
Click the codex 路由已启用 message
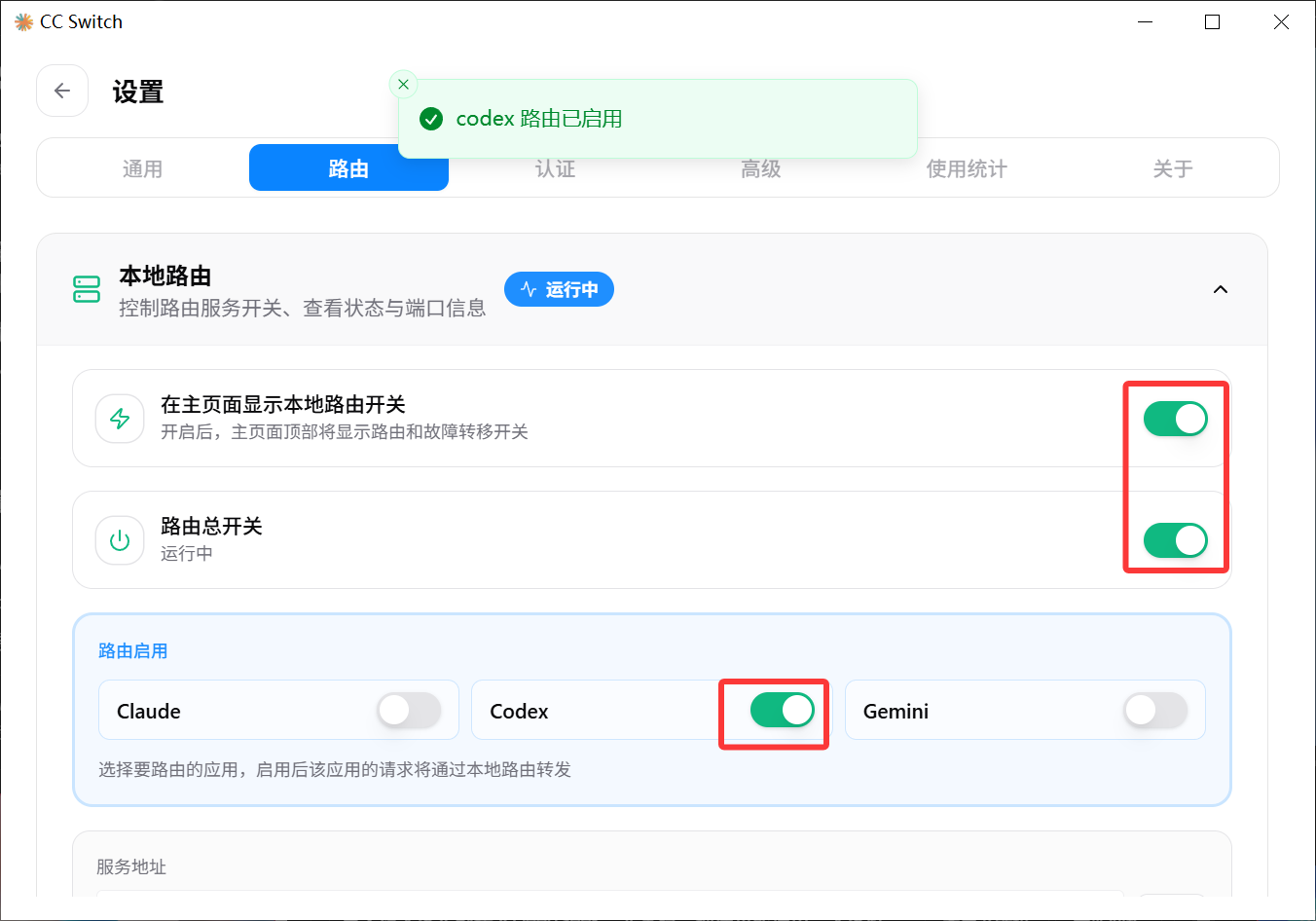pos(539,119)
